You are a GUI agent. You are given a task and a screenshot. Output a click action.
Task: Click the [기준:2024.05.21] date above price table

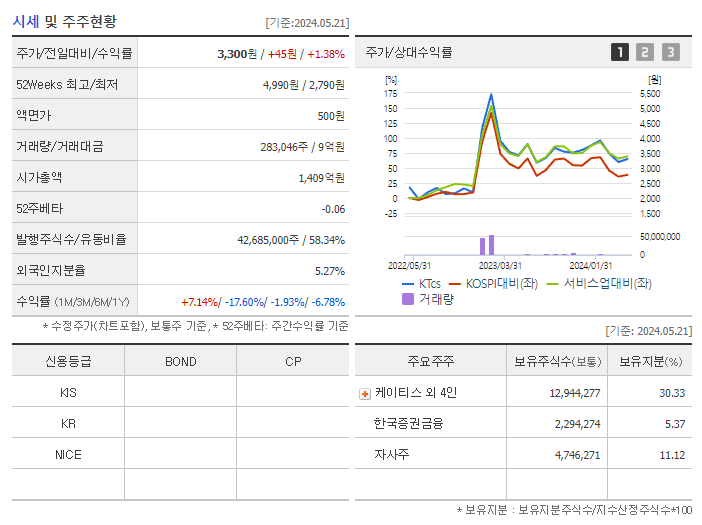click(x=307, y=23)
